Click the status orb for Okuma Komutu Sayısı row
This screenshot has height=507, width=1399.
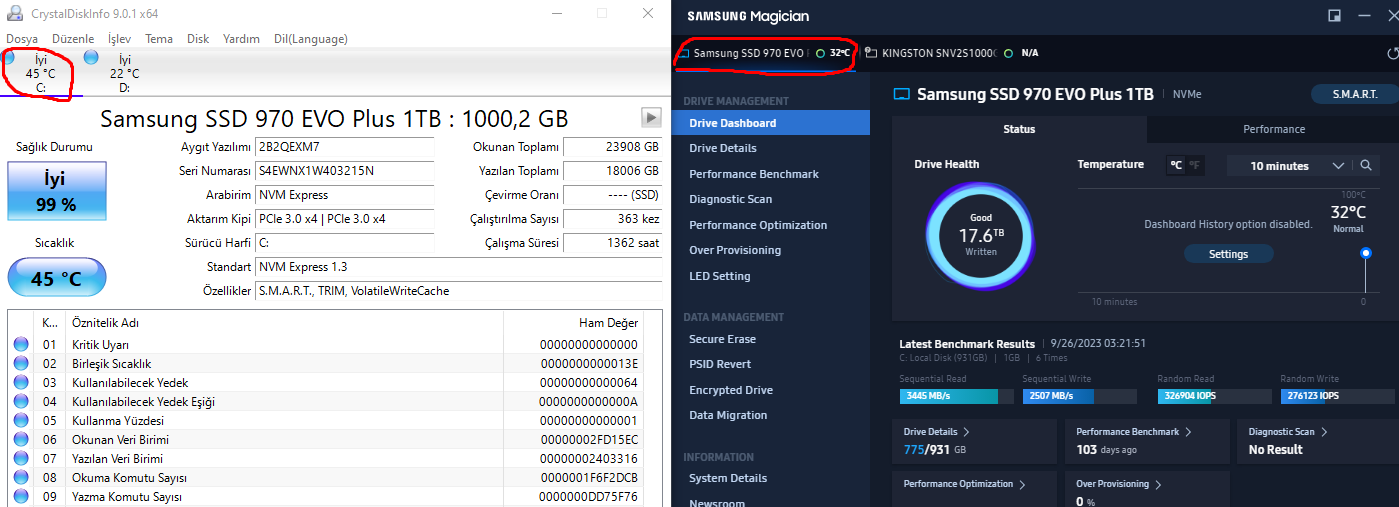[21, 477]
